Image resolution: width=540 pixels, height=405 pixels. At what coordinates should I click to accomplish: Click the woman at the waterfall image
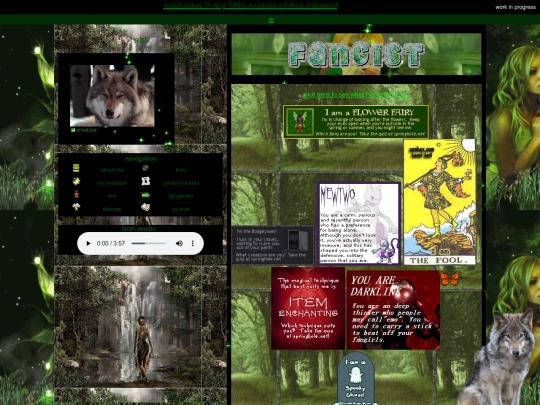(128, 326)
